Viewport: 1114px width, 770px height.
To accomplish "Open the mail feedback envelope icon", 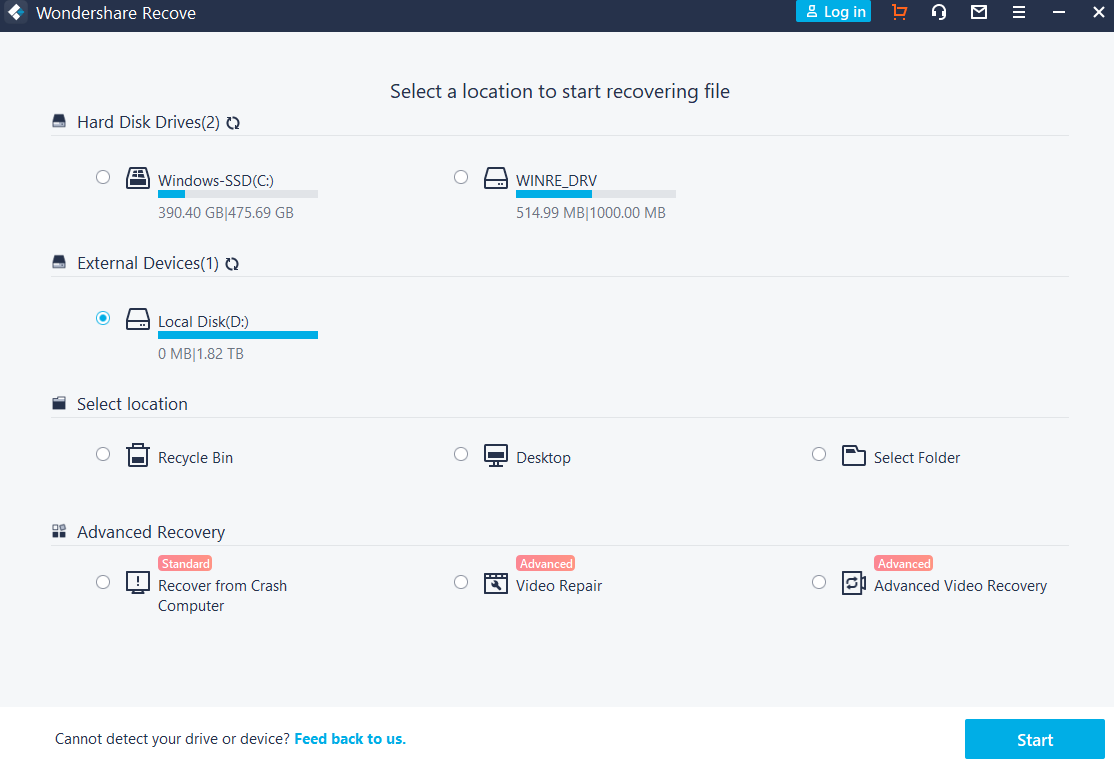I will [979, 12].
